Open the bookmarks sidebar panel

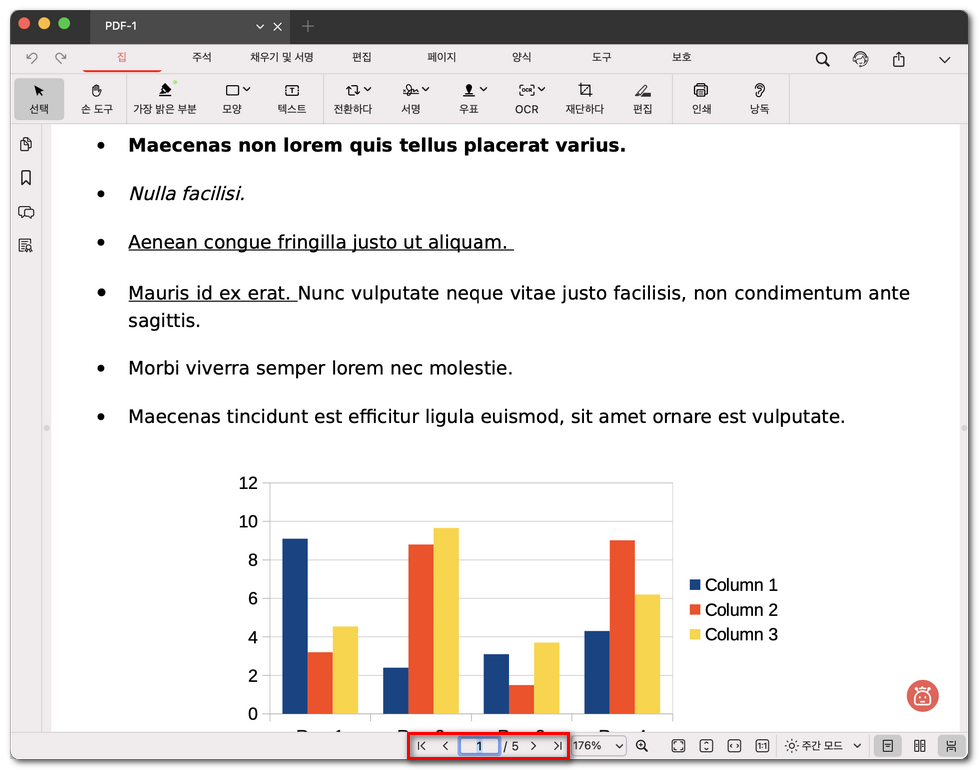click(26, 178)
